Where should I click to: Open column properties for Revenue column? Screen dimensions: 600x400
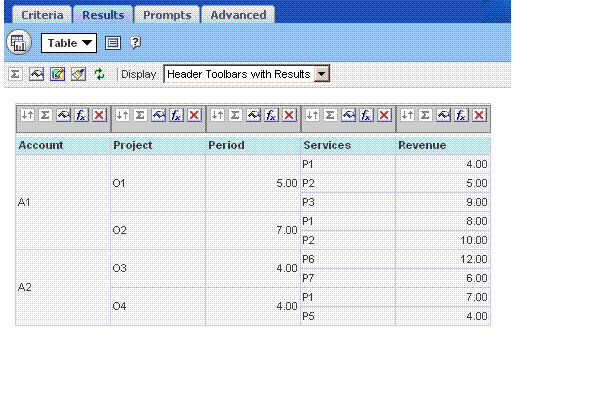point(443,115)
